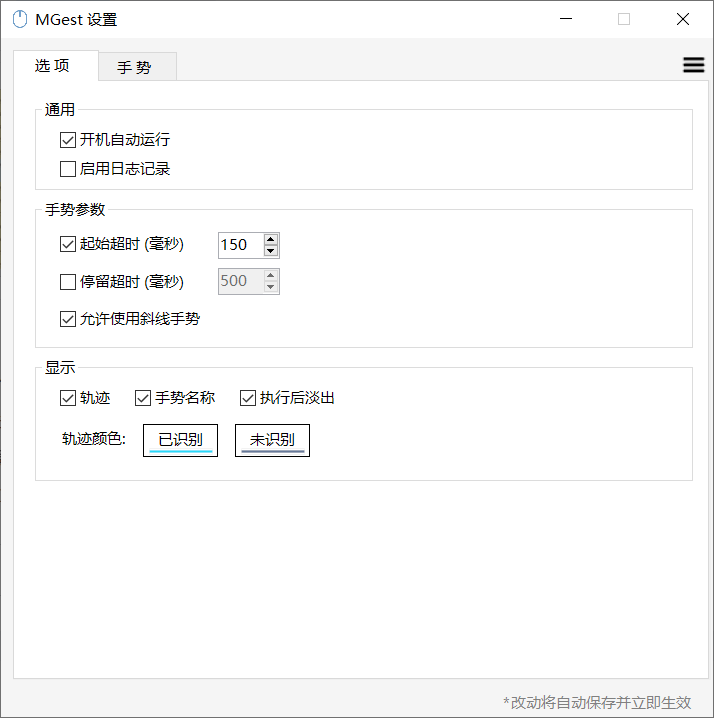Click the 500 dwell timeout field
Screen dimensions: 714x718
[241, 281]
